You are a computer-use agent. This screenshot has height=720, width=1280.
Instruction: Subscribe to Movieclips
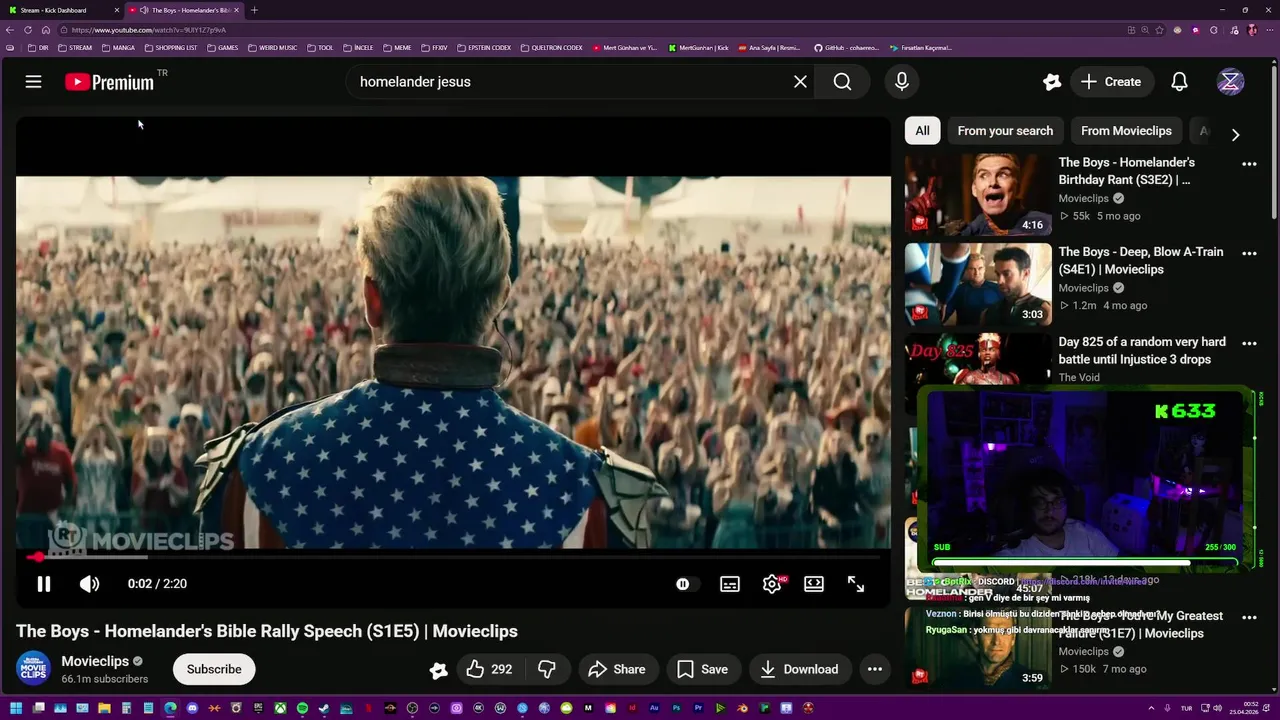(x=214, y=669)
